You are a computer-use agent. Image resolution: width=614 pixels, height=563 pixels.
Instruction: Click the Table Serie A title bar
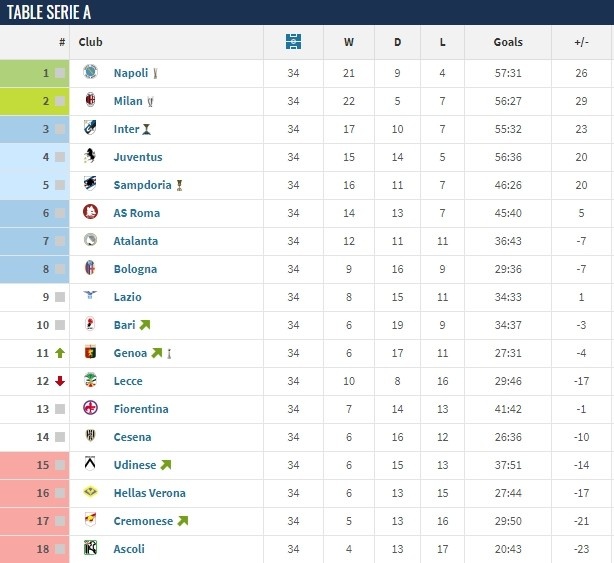pyautogui.click(x=307, y=12)
